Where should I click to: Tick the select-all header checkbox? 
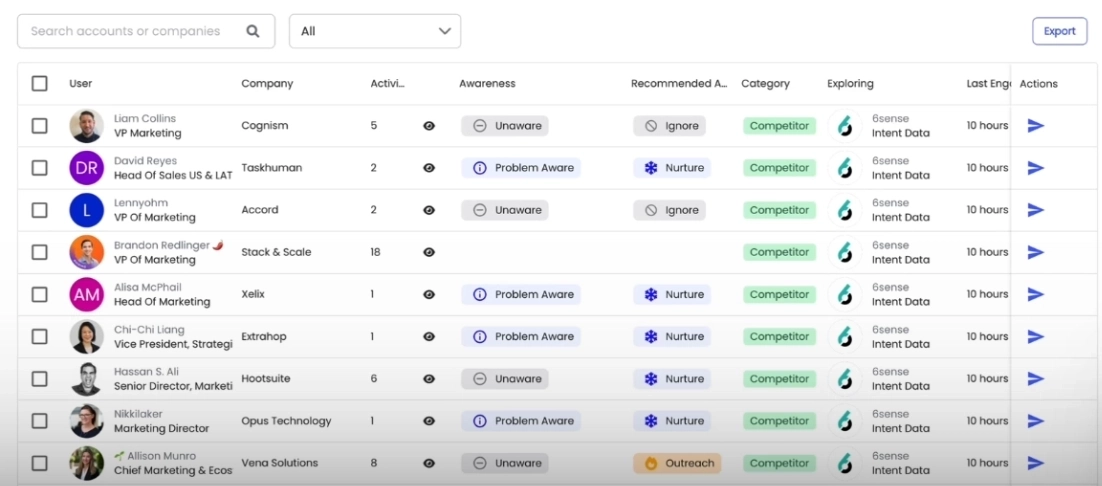click(39, 84)
